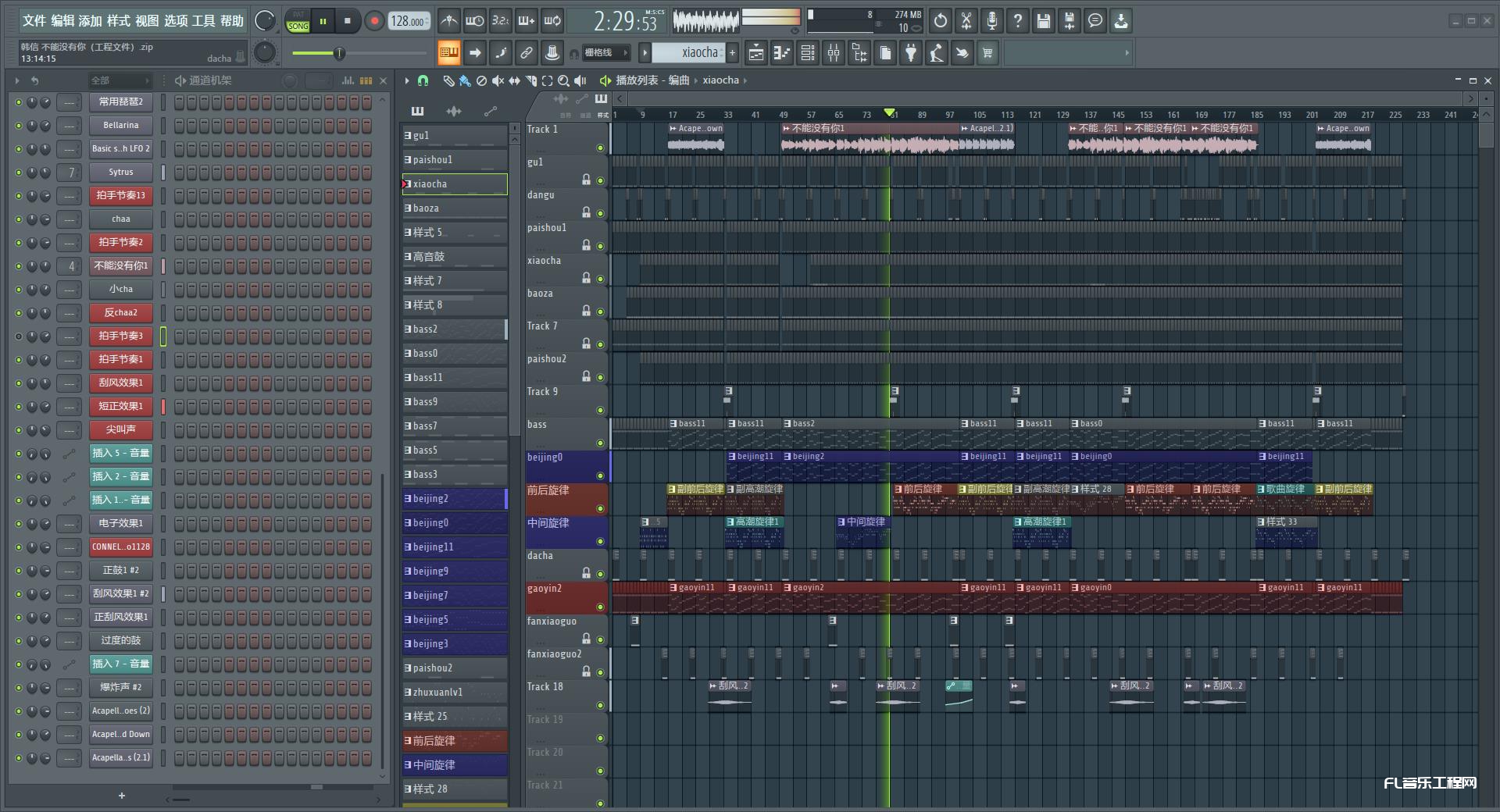
Task: Toggle the 3-2-1 countdown before recording
Action: tap(501, 21)
